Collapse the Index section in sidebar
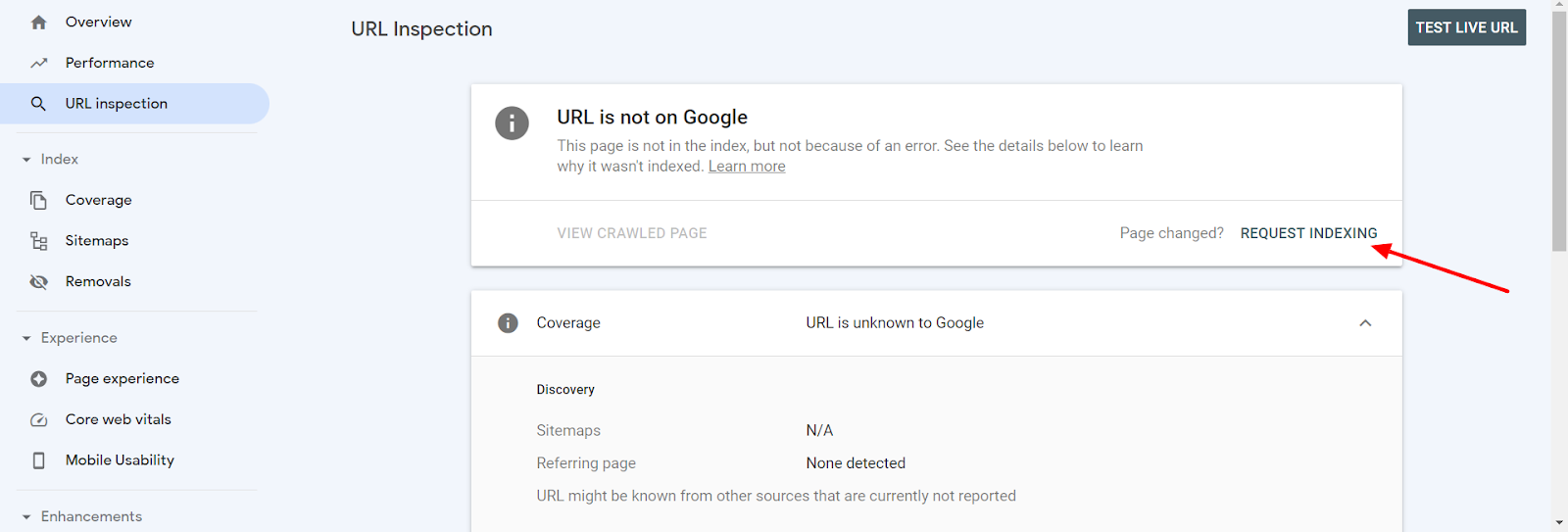This screenshot has height=532, width=1568. tap(26, 160)
